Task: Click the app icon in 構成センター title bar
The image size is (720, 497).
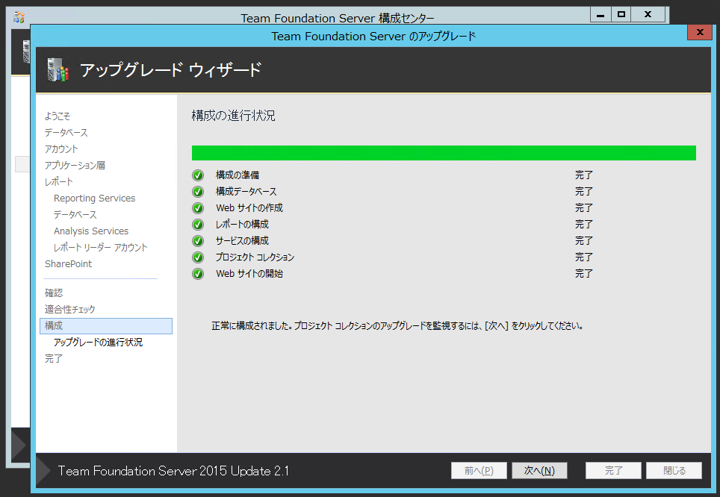Action: [x=19, y=17]
